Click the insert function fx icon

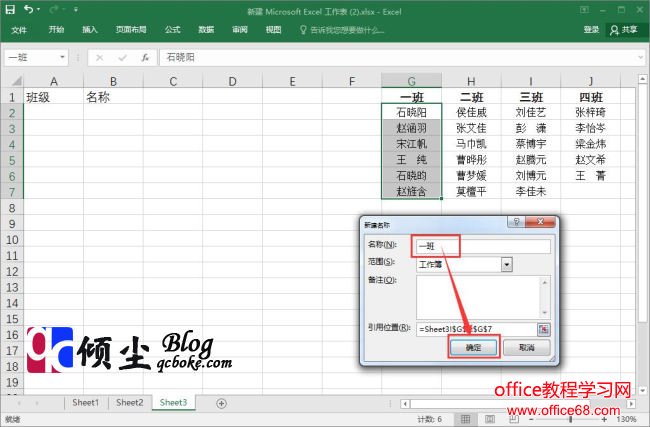tap(145, 58)
